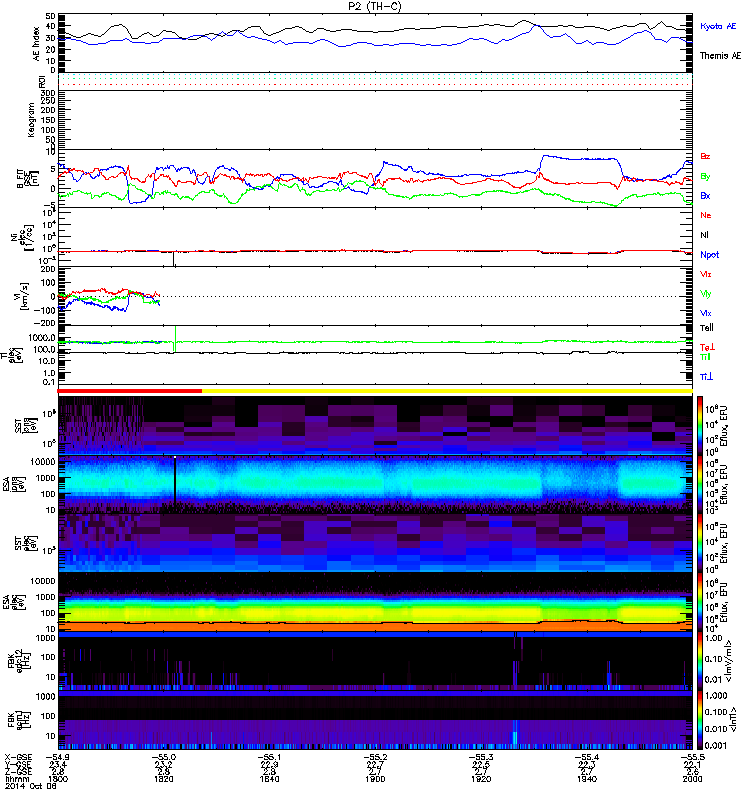750x800 pixels.
Task: Click the yellow segment of the status bar
Action: [x=447, y=391]
